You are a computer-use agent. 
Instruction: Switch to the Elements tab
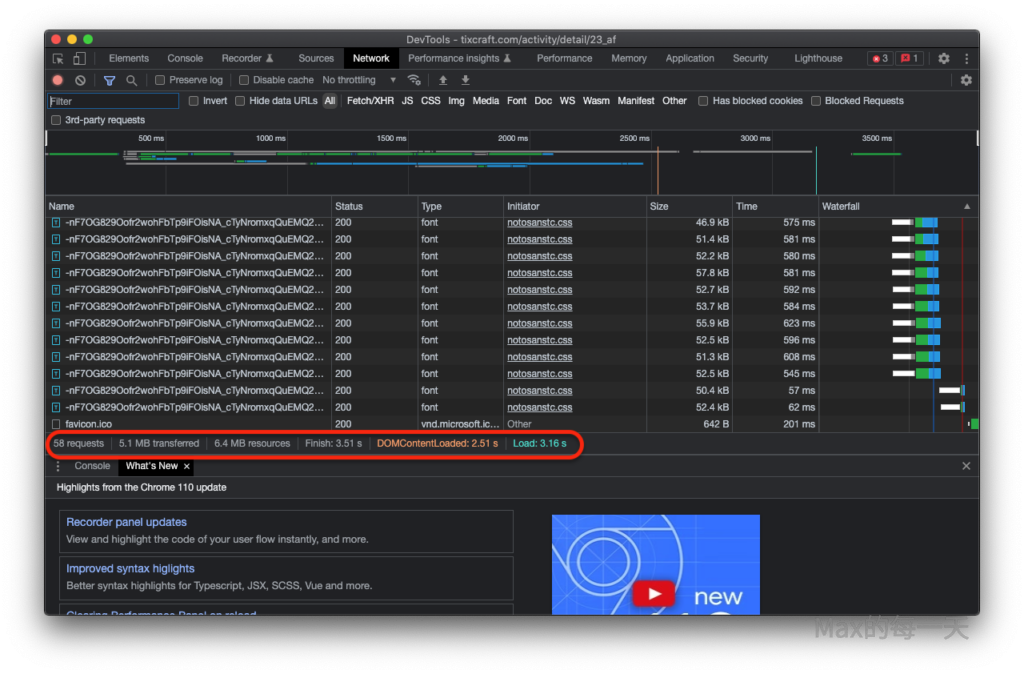128,59
